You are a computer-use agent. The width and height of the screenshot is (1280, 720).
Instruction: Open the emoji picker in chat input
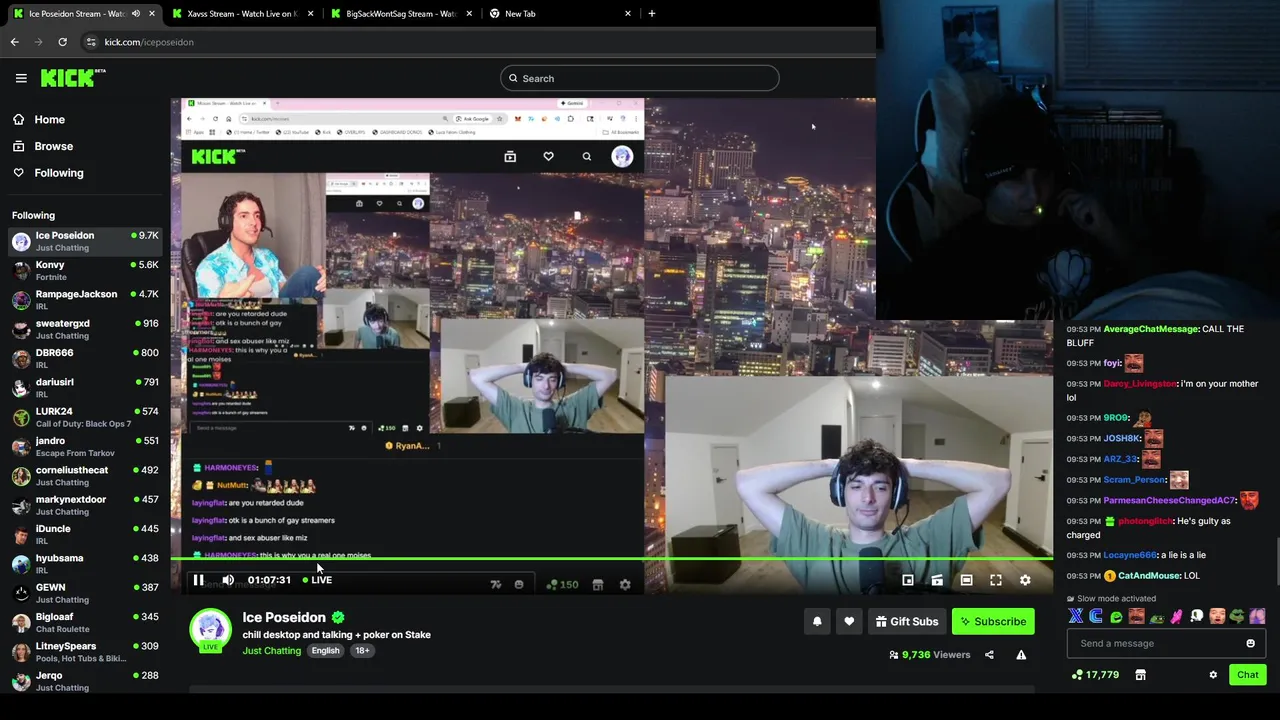click(1250, 644)
